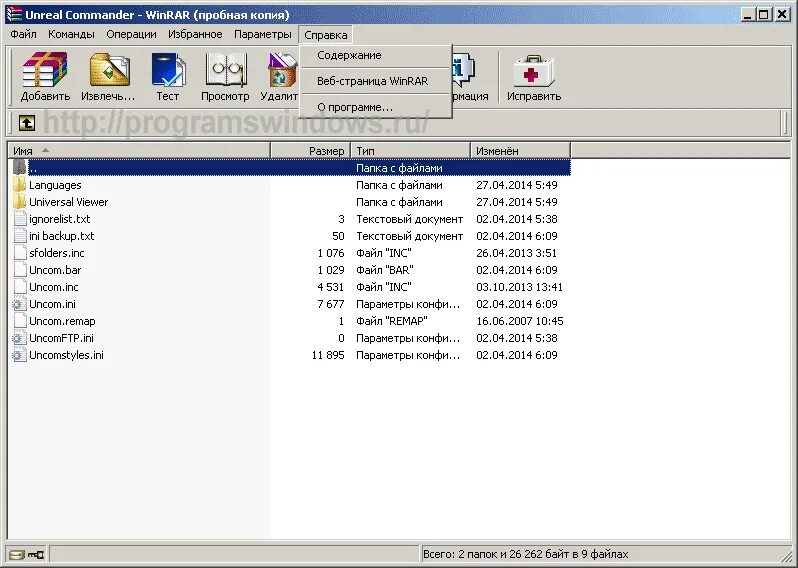Click the ignorelist.txt file icon
This screenshot has height=568, width=798.
19,219
